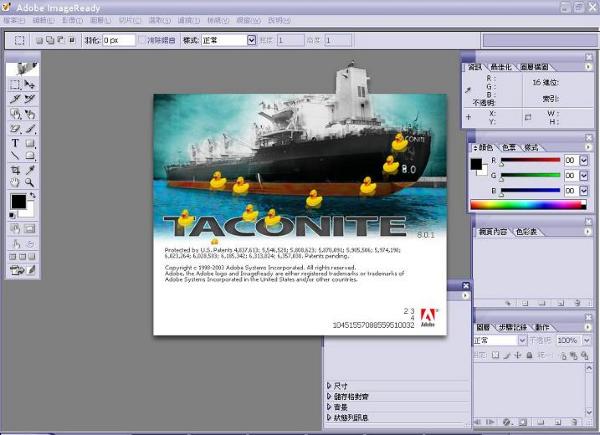Select the Zoom tool
600x435 pixels.
click(x=30, y=182)
